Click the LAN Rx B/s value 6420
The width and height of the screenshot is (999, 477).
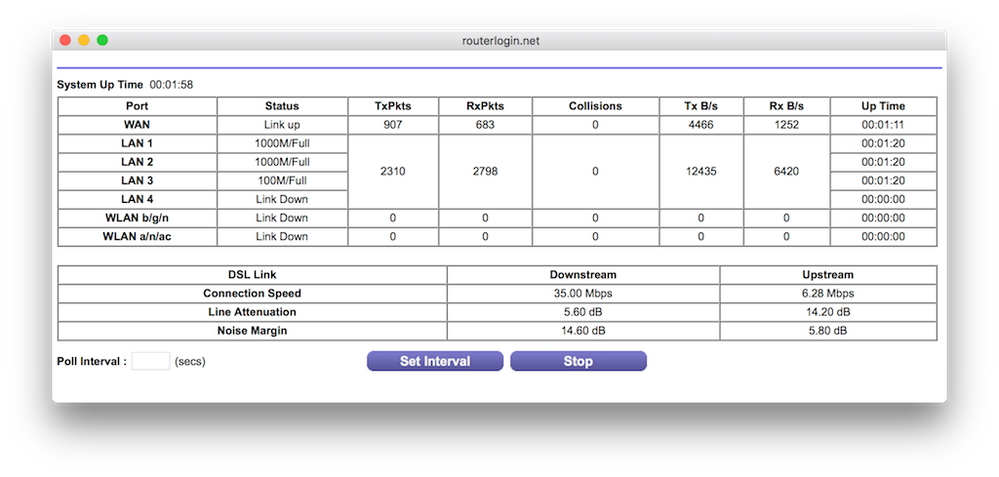tap(787, 171)
